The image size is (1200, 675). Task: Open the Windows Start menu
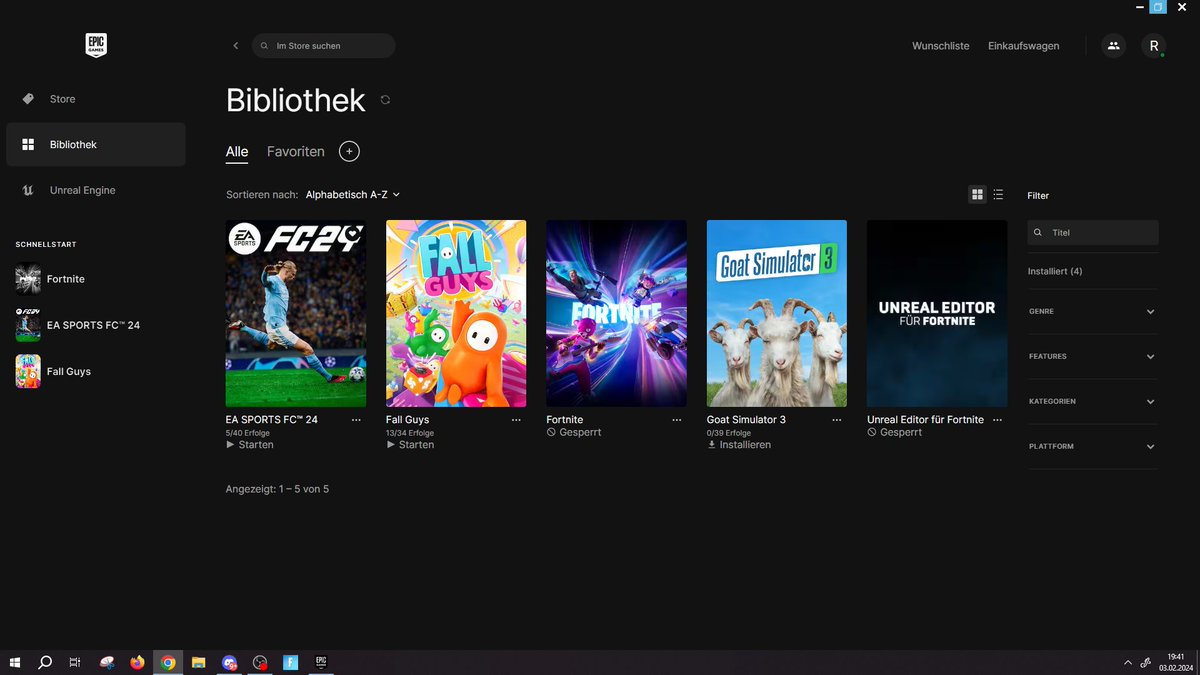[x=15, y=662]
